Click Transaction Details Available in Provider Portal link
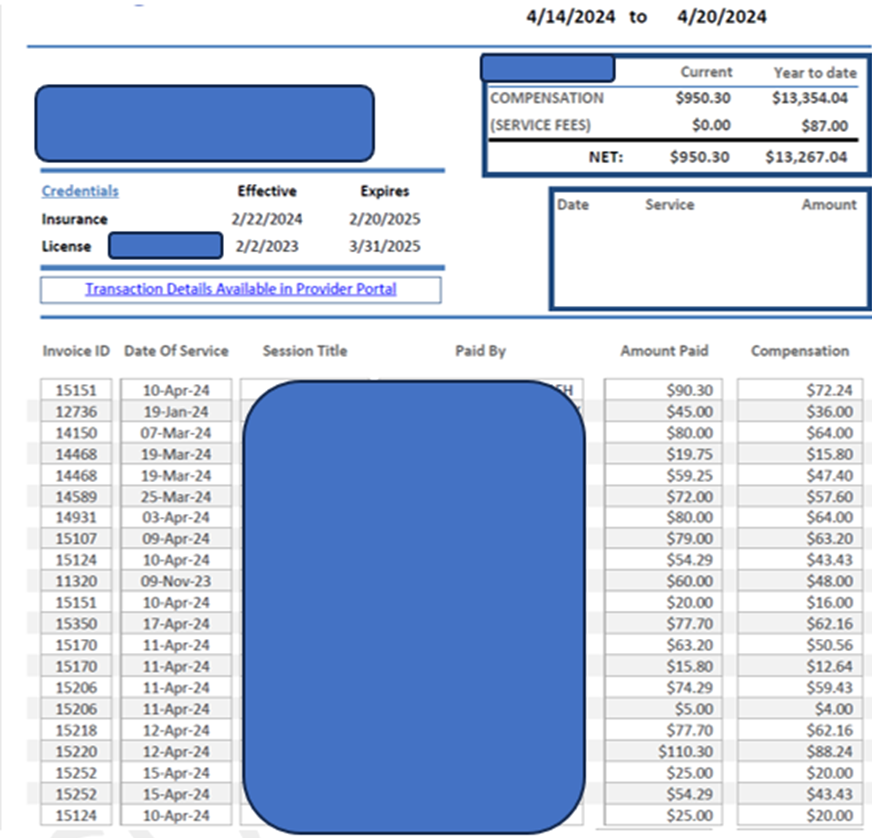 [x=240, y=289]
